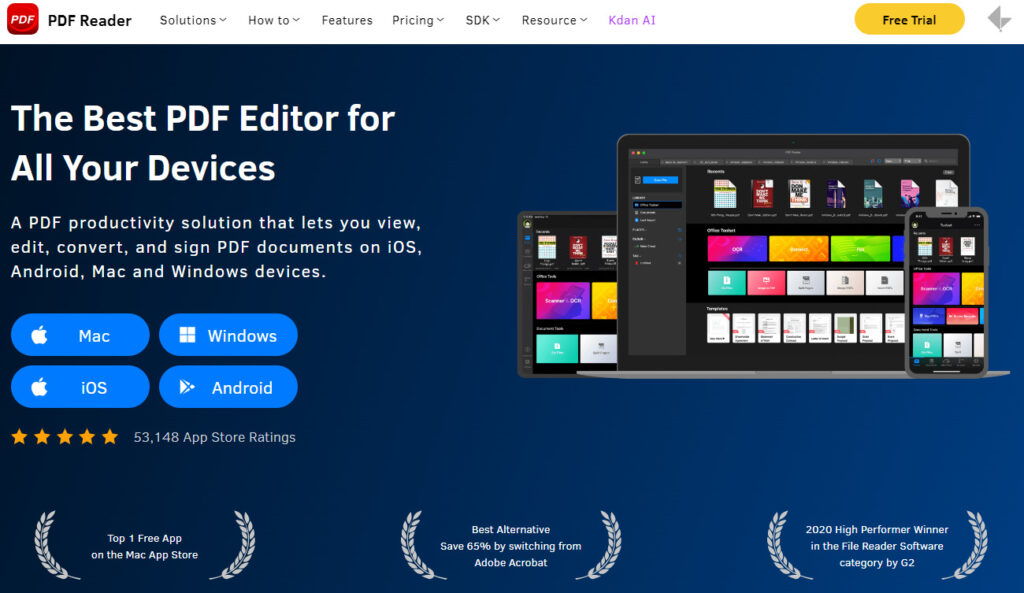Image resolution: width=1024 pixels, height=593 pixels.
Task: Start the Free Trial with the yellow button
Action: click(x=909, y=20)
